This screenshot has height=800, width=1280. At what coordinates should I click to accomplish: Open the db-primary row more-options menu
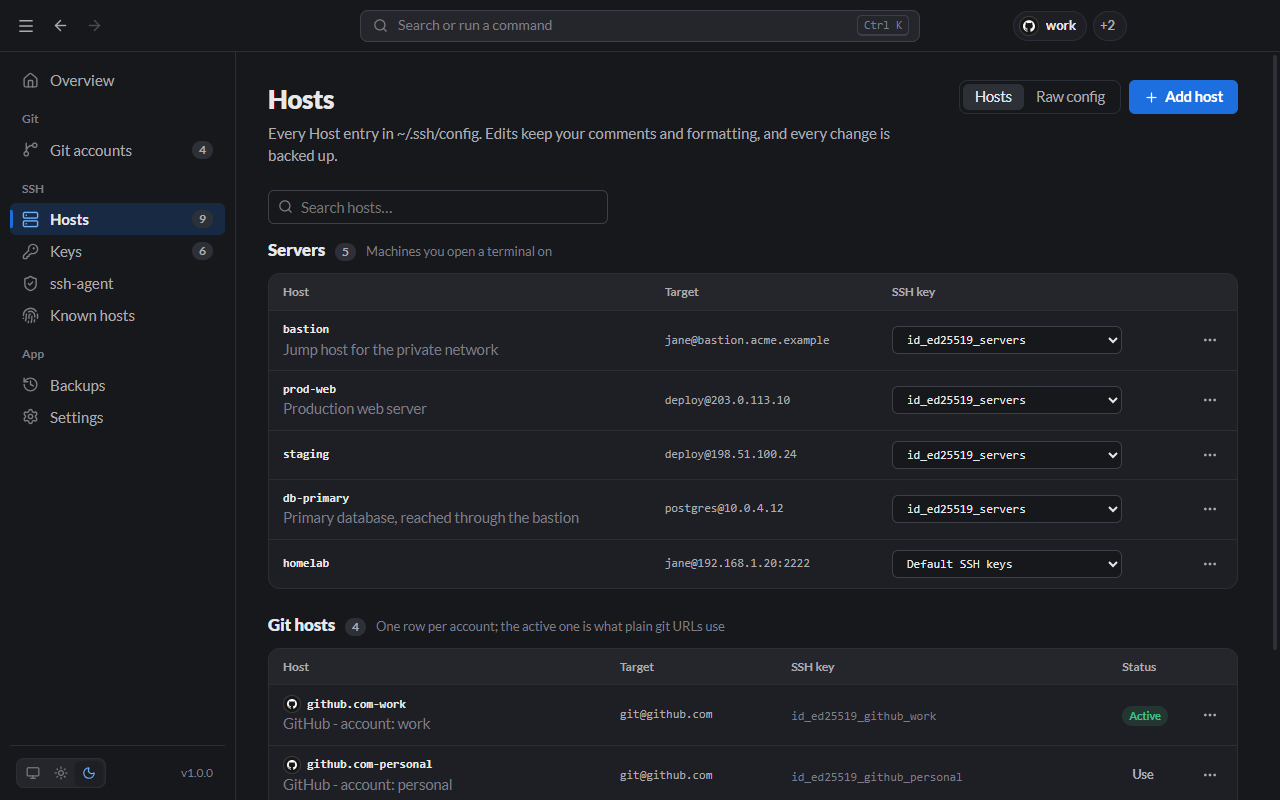1210,509
